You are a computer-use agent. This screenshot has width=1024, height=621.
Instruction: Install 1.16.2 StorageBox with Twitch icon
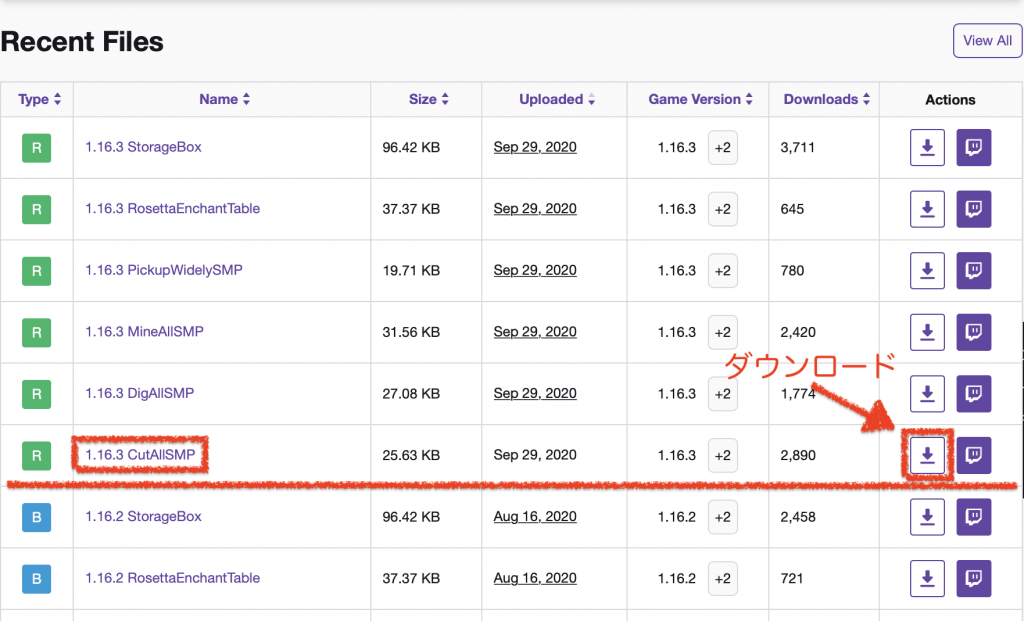[974, 517]
